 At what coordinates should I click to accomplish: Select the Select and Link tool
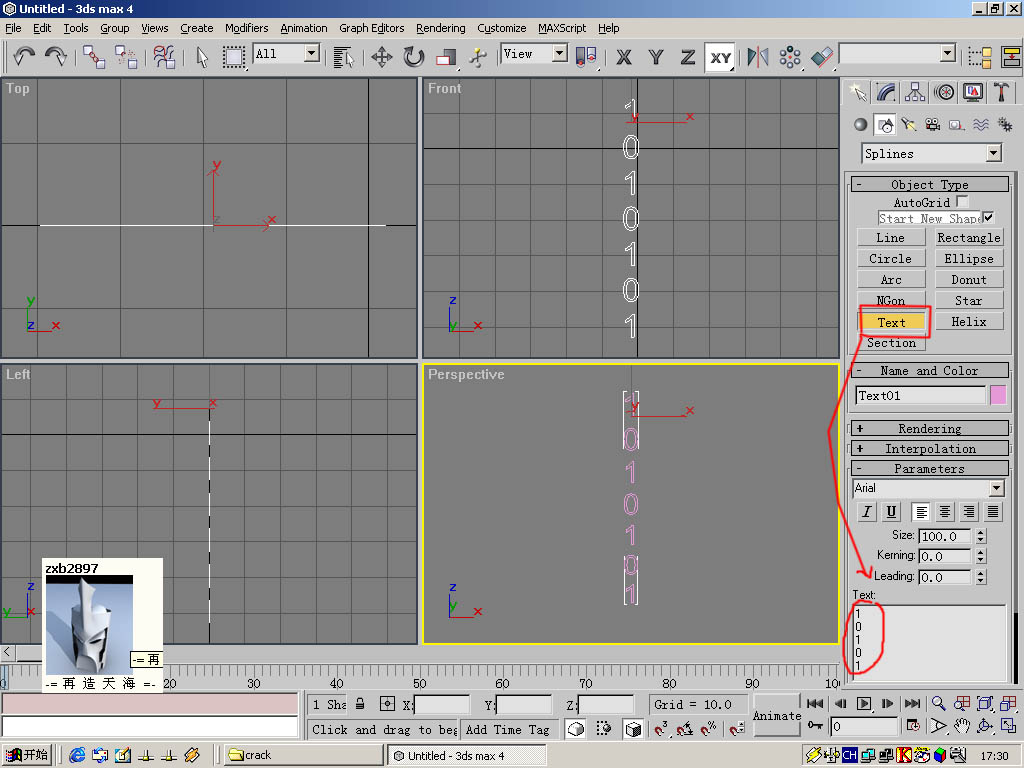click(94, 57)
